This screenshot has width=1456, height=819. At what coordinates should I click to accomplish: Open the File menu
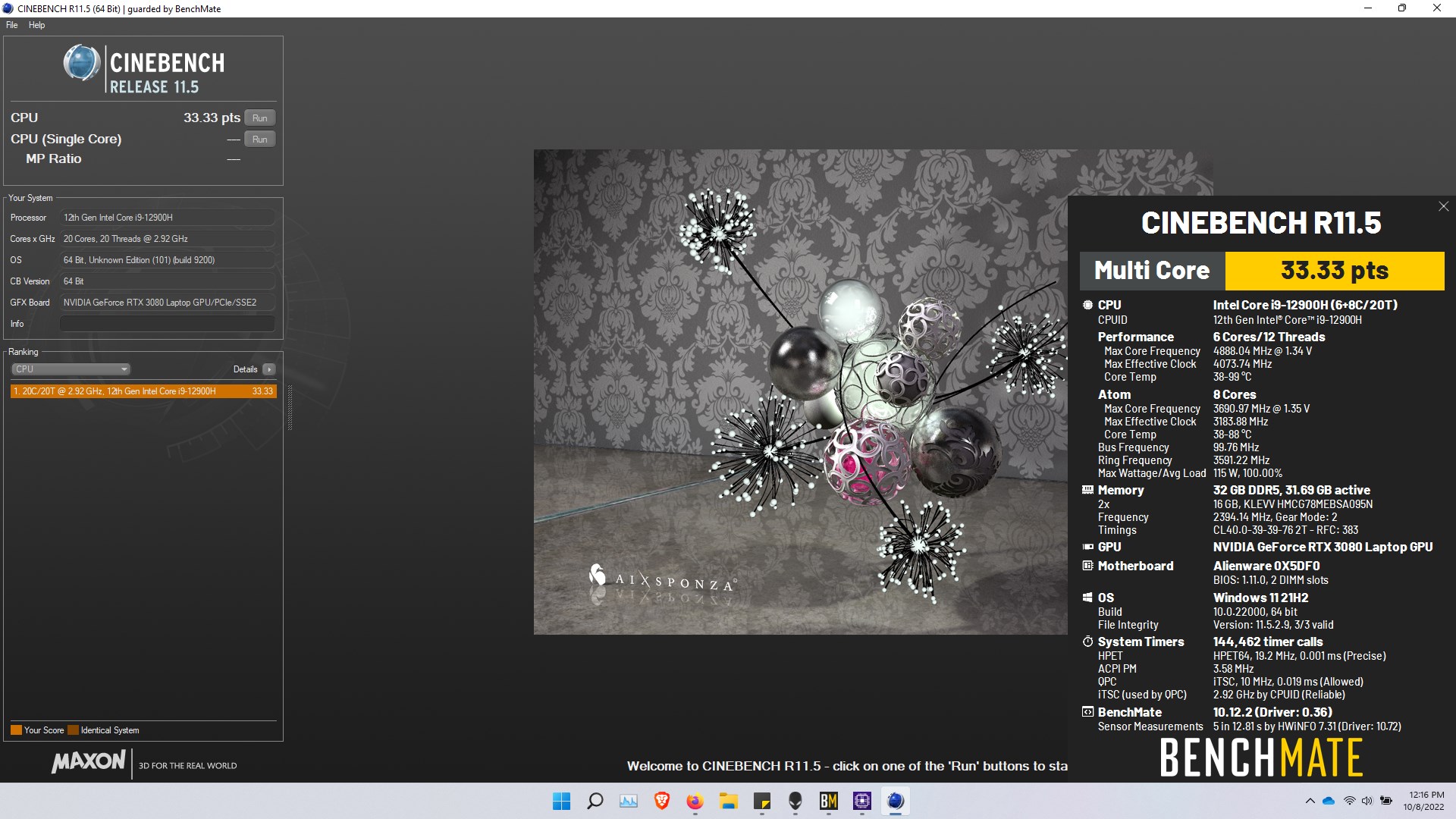[11, 25]
